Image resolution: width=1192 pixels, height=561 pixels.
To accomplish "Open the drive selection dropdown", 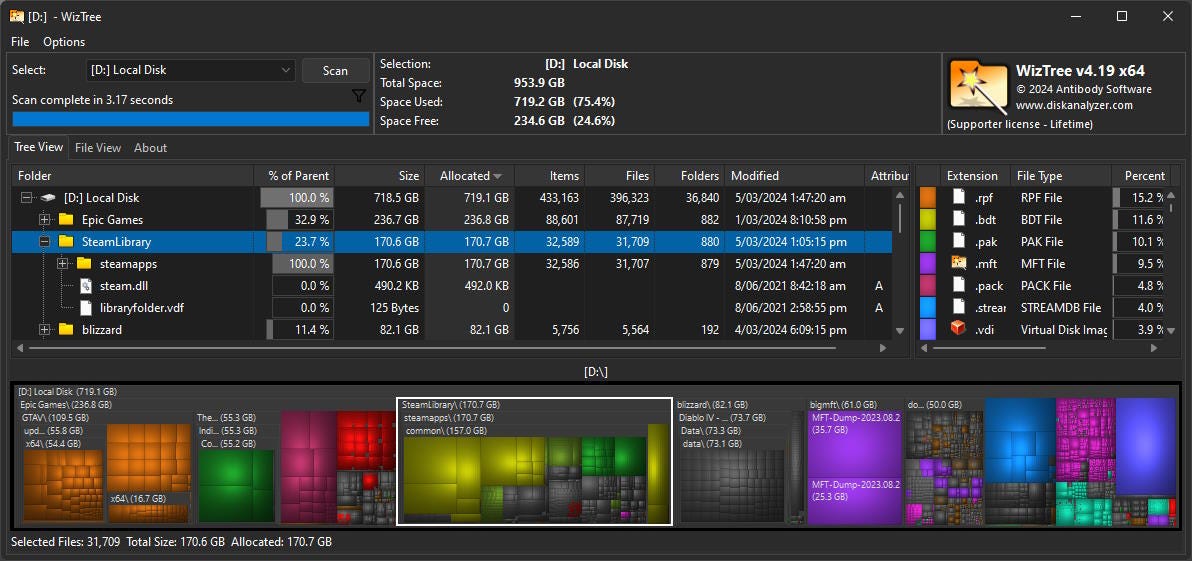I will [190, 70].
